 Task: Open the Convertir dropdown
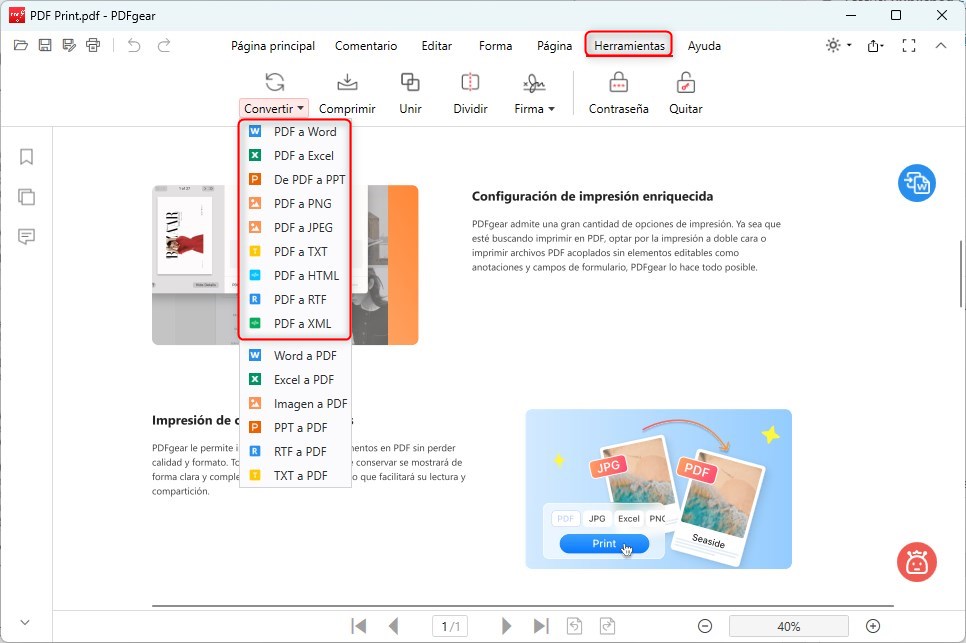(x=273, y=107)
